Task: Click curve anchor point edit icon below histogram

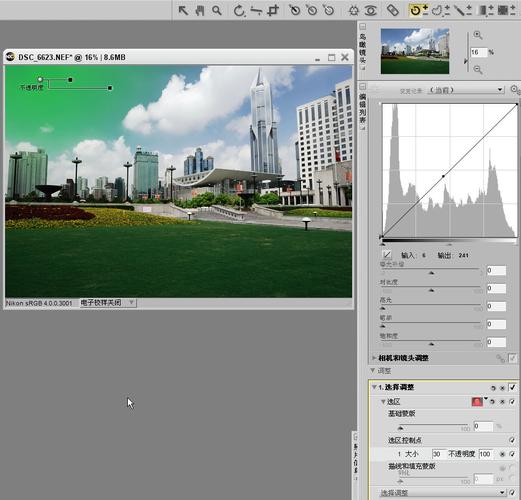Action: [387, 255]
